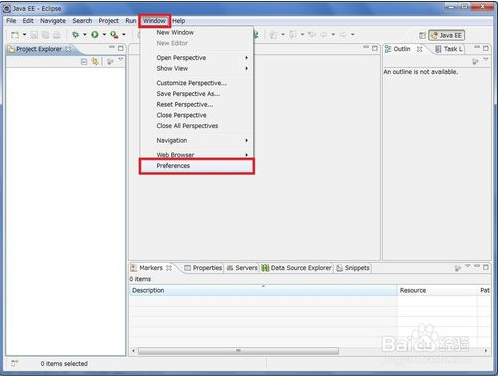Minimize the Markers panel
This screenshot has width=498, height=376.
(477, 266)
